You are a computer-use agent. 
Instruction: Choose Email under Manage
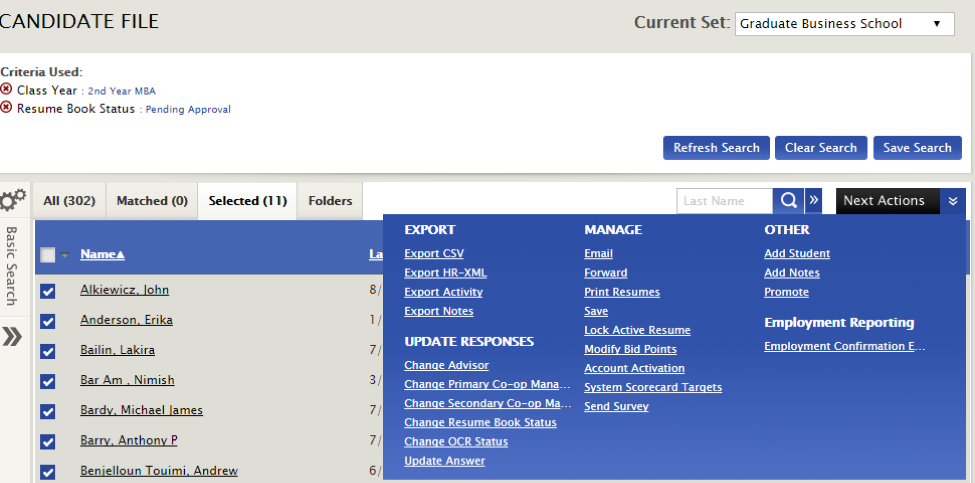click(599, 254)
